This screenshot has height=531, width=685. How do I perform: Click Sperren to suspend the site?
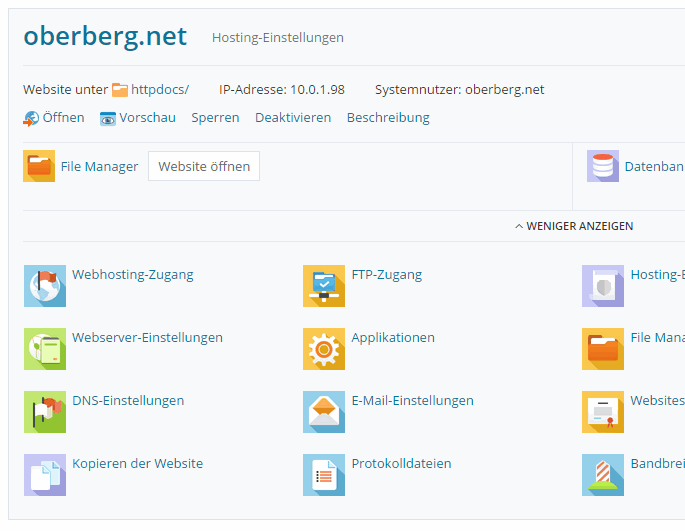pyautogui.click(x=215, y=117)
